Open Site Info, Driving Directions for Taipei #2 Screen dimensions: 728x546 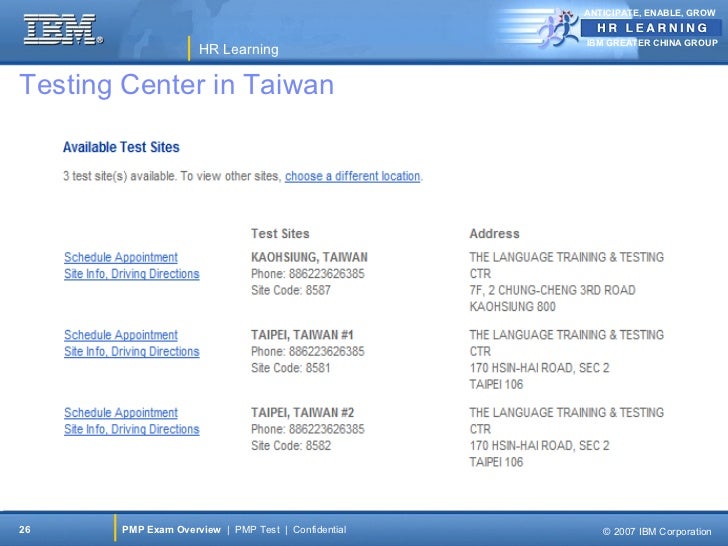[131, 430]
